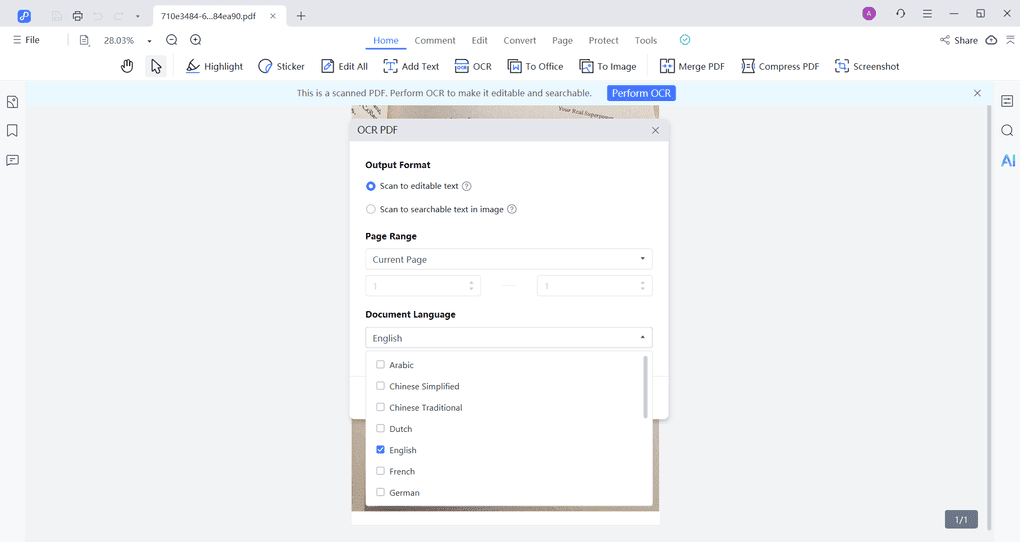1020x542 pixels.
Task: Click the undo arrow in title bar
Action: tap(98, 16)
